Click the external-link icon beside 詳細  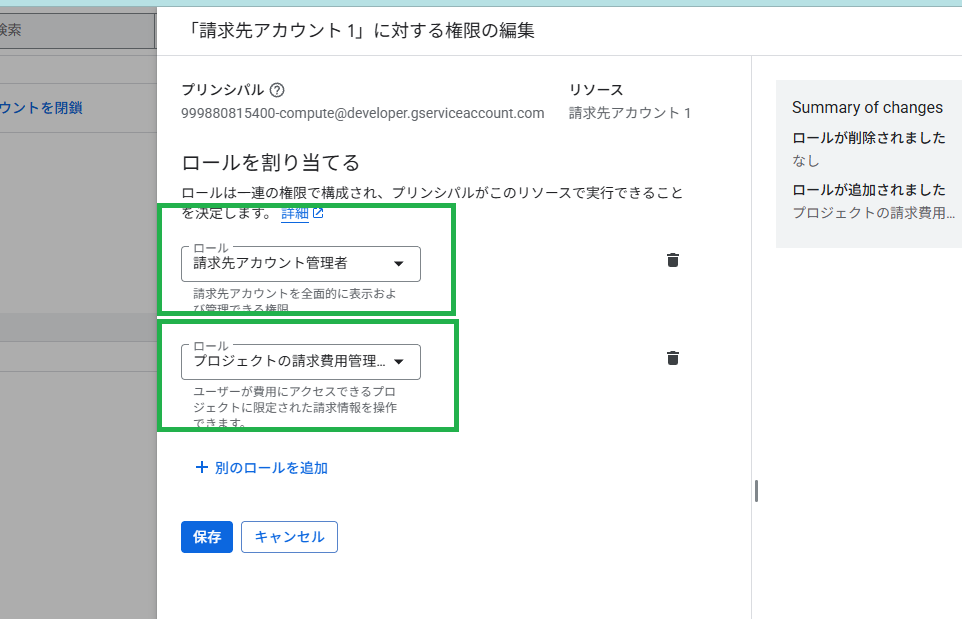[316, 212]
